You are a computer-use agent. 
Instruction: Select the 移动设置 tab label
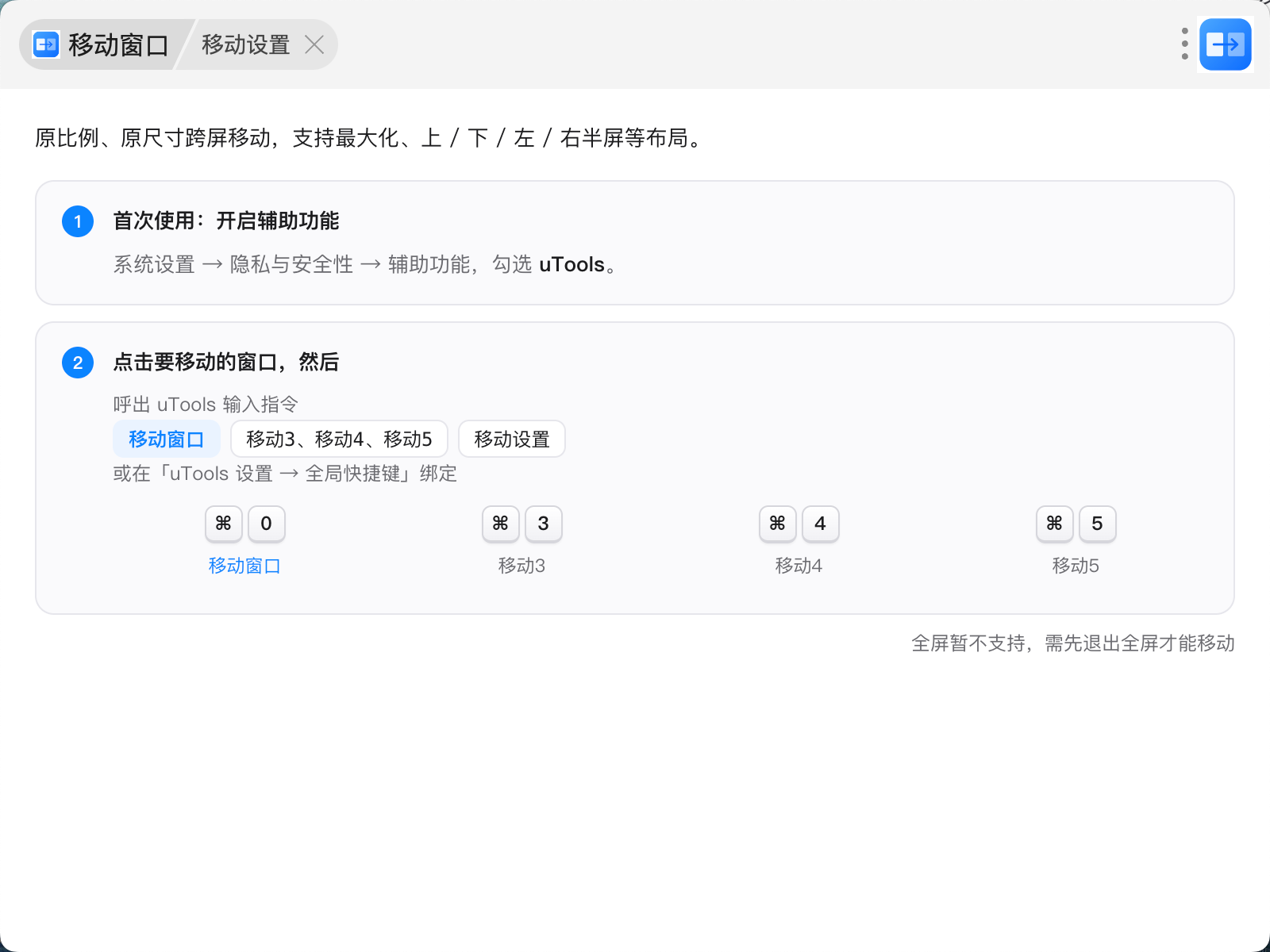pyautogui.click(x=246, y=44)
